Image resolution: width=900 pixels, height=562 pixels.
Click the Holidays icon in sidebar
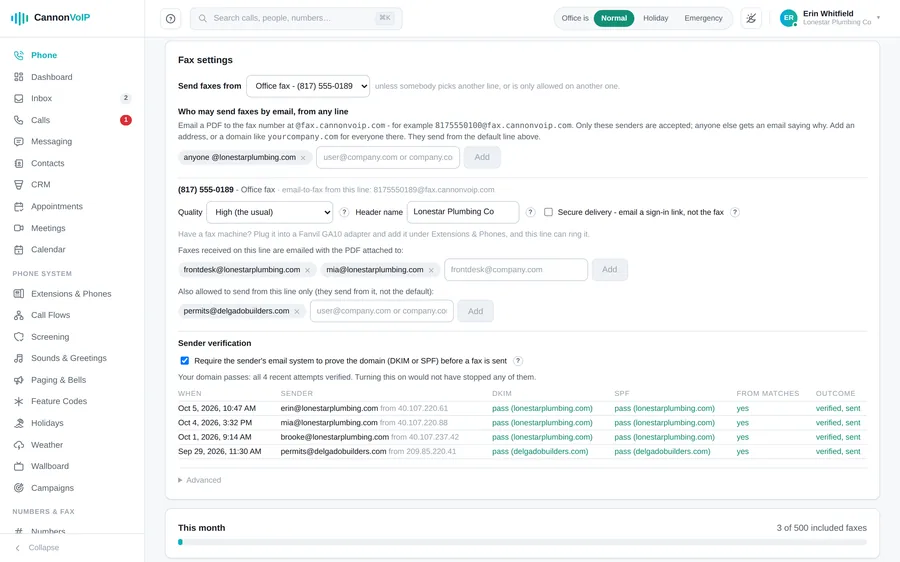pyautogui.click(x=19, y=423)
